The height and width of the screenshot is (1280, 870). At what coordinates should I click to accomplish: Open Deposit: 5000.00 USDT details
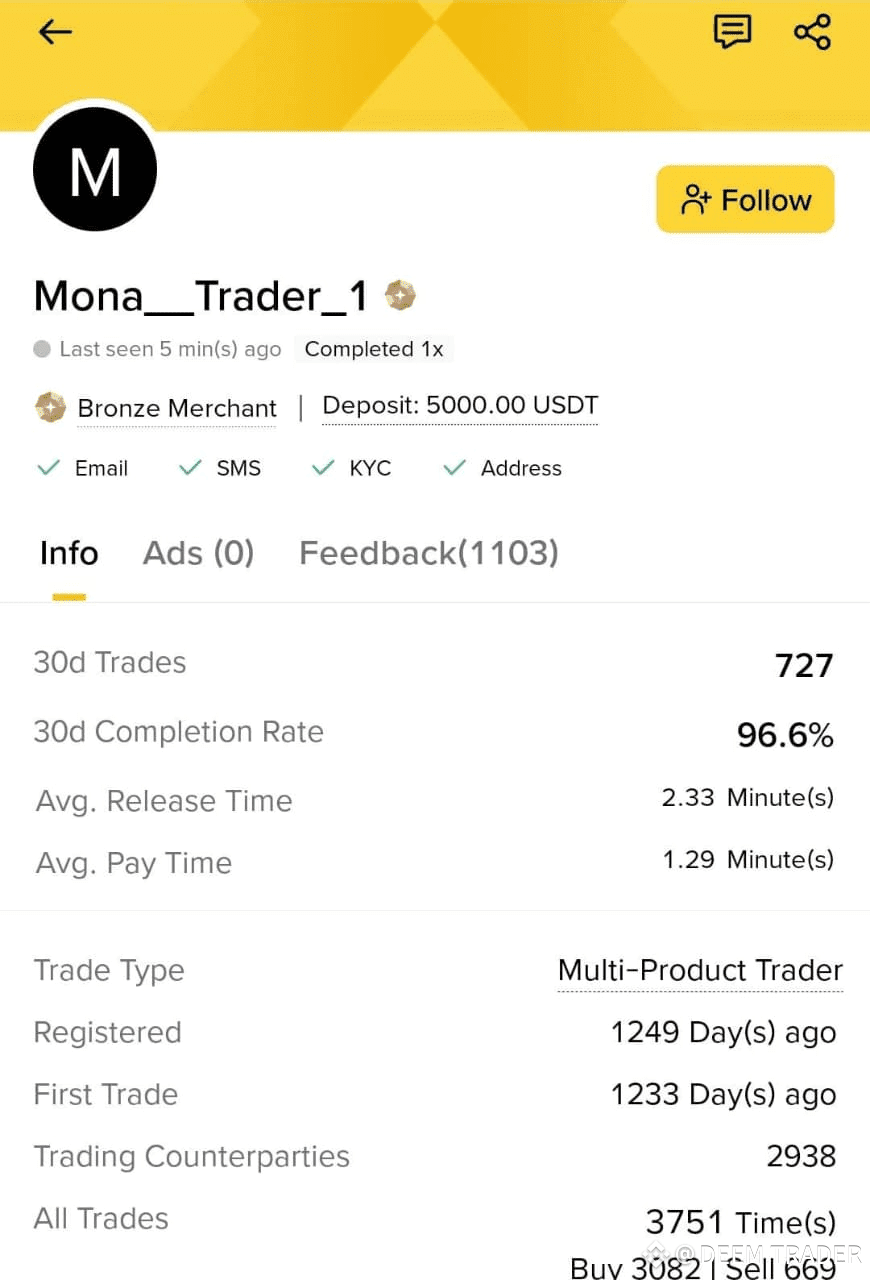click(460, 406)
